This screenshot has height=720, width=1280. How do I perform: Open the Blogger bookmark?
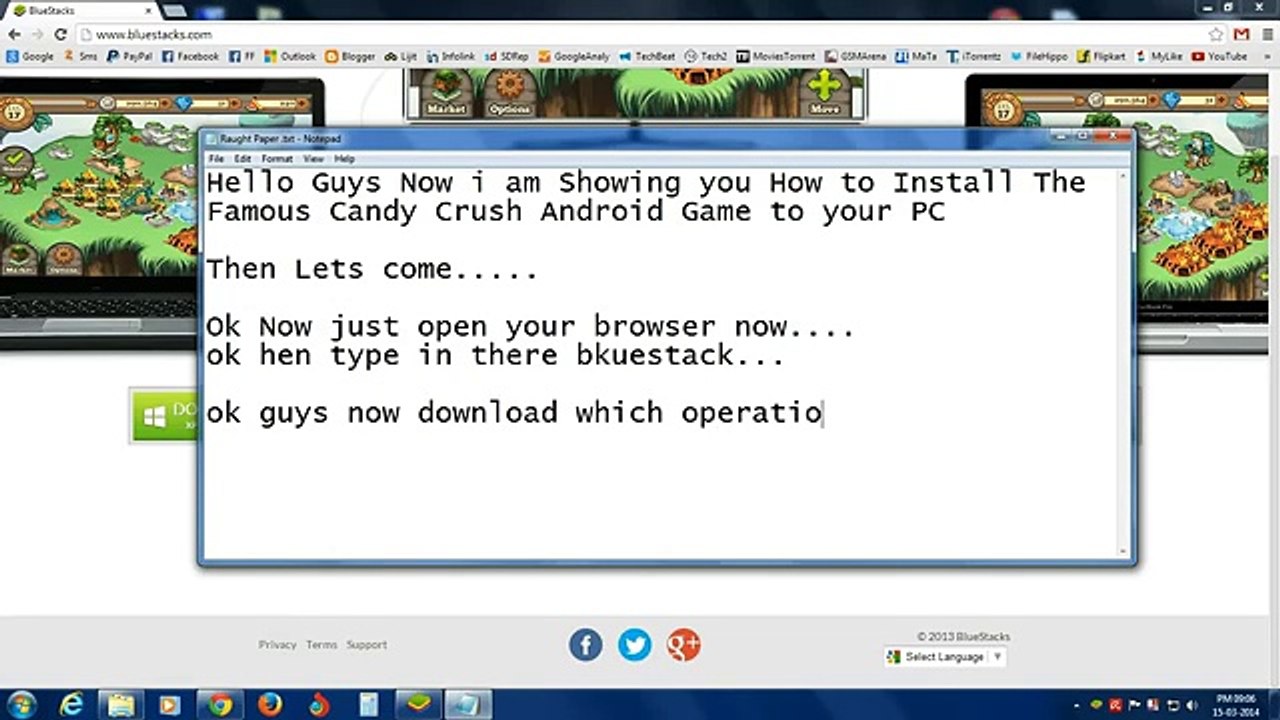click(350, 57)
